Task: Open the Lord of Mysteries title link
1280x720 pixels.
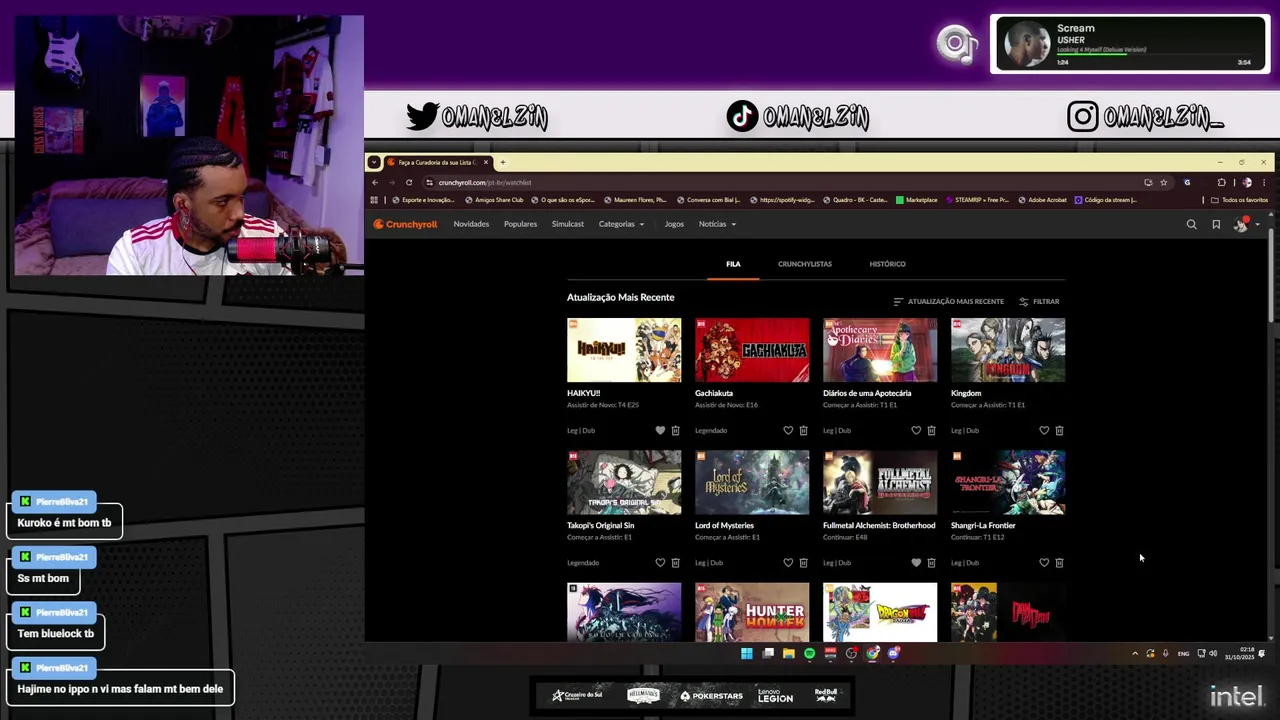Action: [x=724, y=525]
